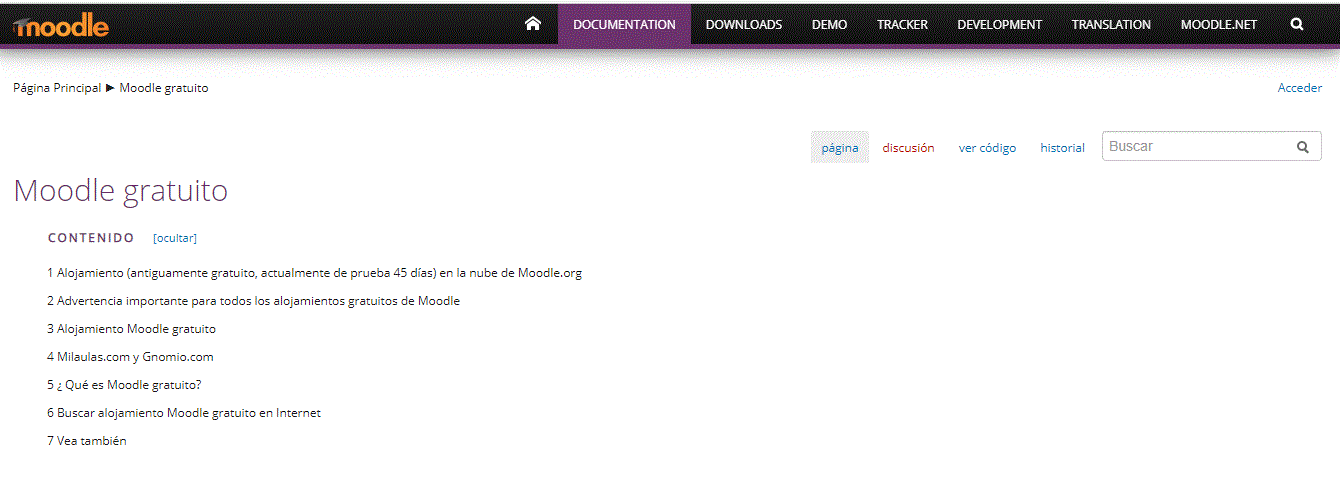Open the Downloads menu item

point(744,25)
